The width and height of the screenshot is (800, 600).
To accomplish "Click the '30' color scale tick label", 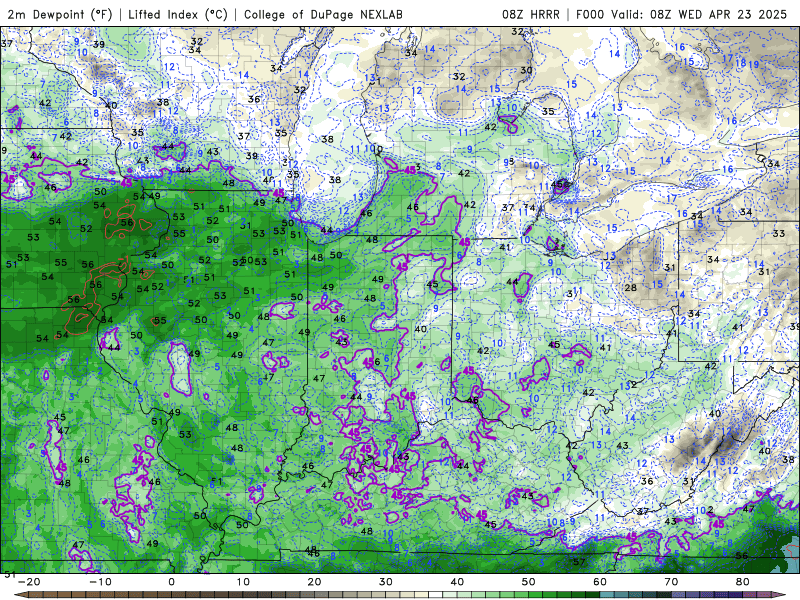I will (386, 582).
